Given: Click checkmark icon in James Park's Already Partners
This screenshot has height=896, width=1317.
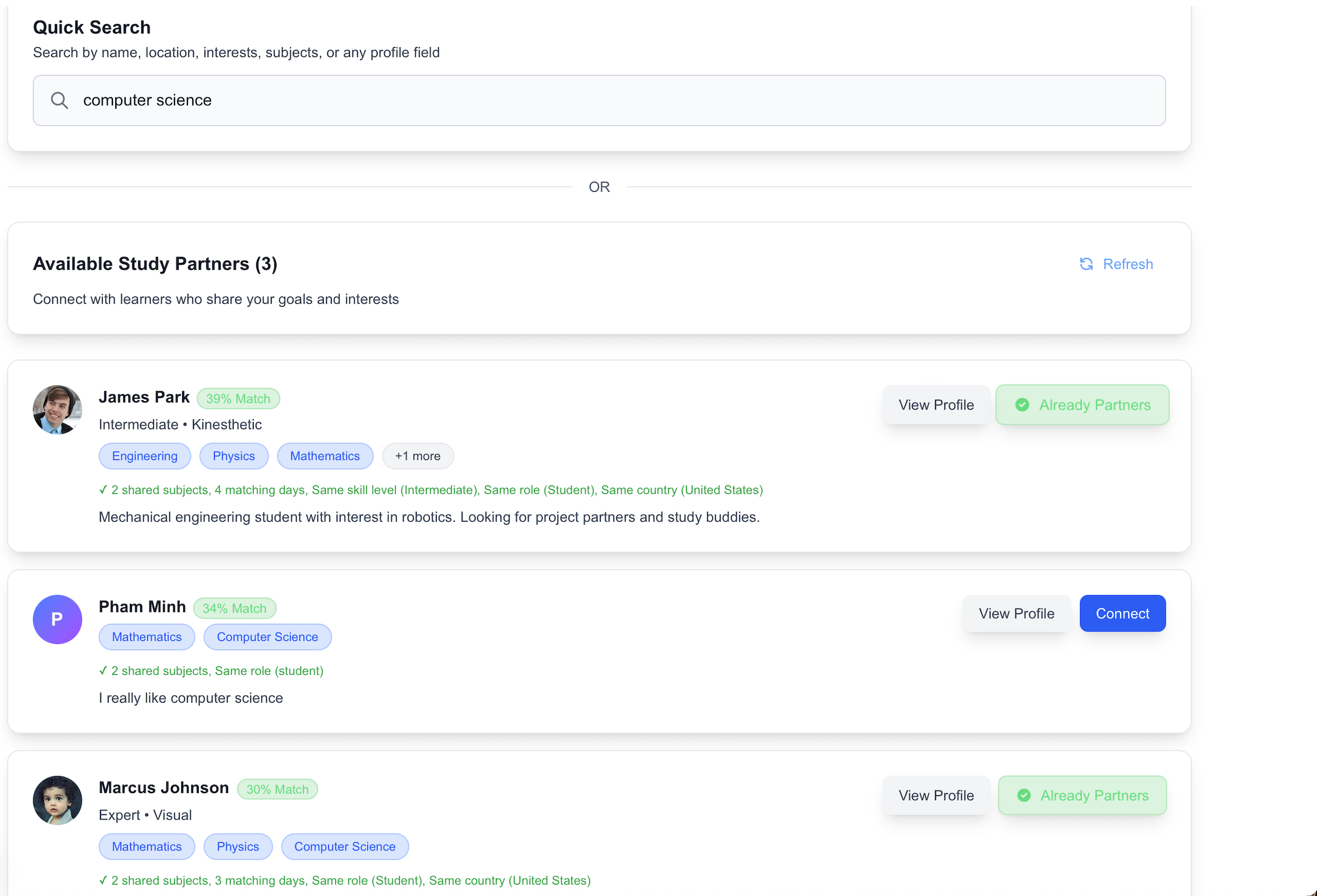Looking at the screenshot, I should pos(1022,405).
